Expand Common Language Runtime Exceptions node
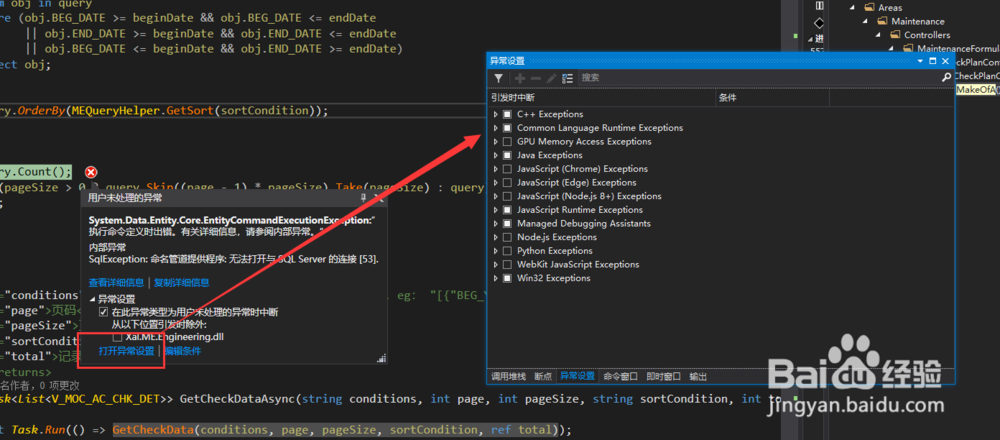The height and width of the screenshot is (440, 1000). click(x=495, y=128)
